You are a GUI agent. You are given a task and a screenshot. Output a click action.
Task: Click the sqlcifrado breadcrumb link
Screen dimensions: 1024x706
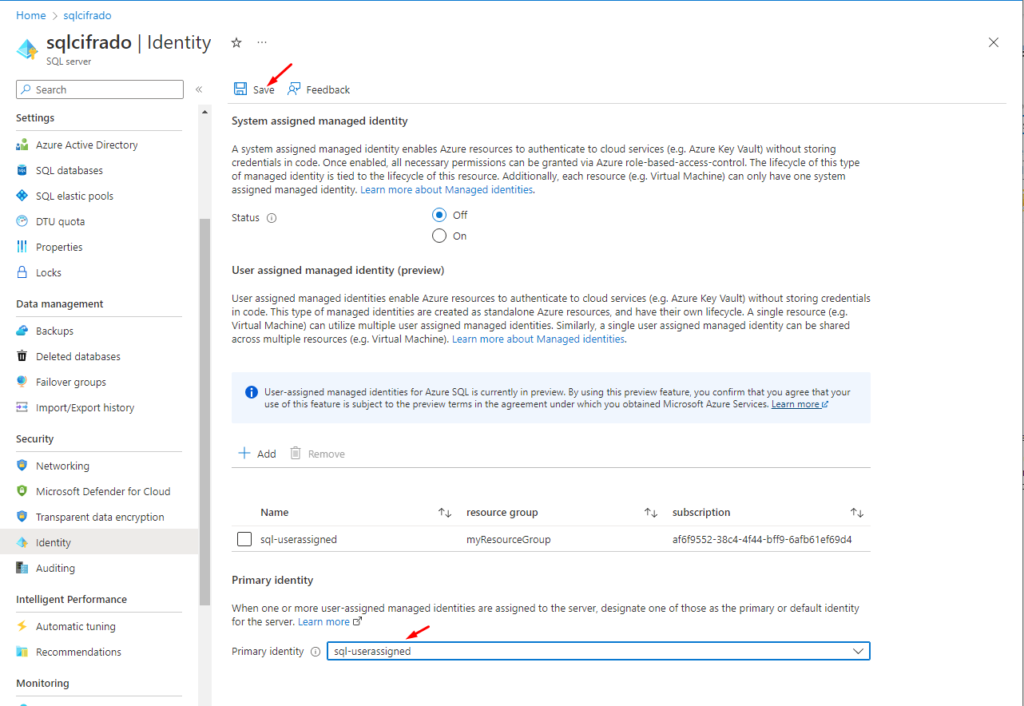(88, 15)
